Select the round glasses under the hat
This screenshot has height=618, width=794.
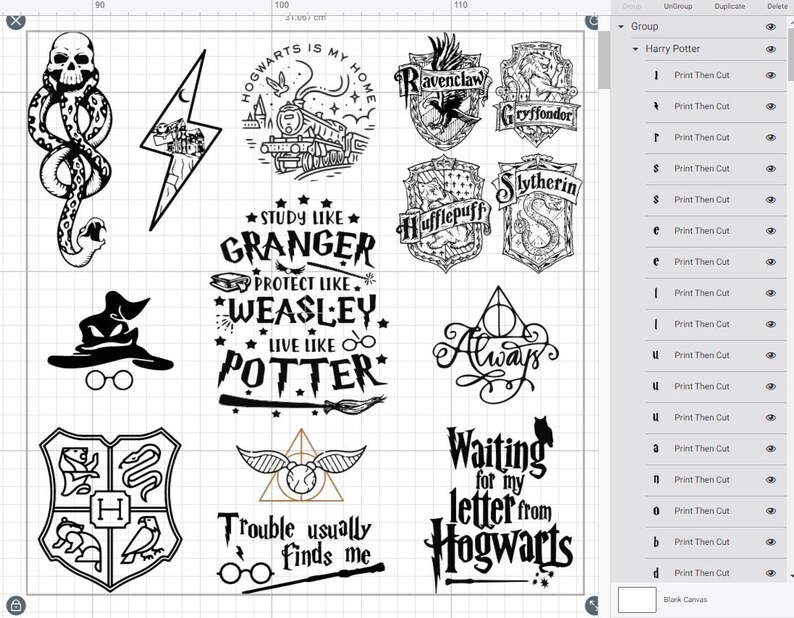(109, 380)
